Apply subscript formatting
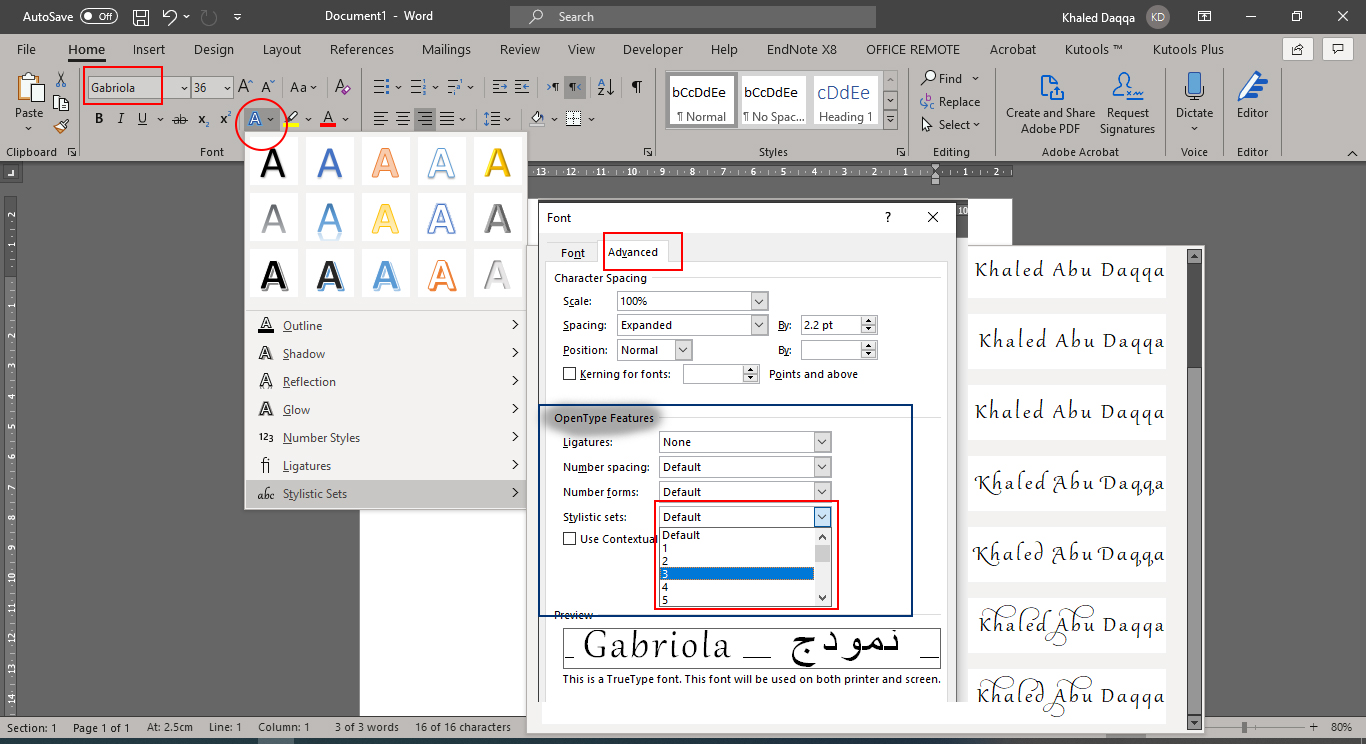This screenshot has width=1366, height=744. pyautogui.click(x=203, y=119)
